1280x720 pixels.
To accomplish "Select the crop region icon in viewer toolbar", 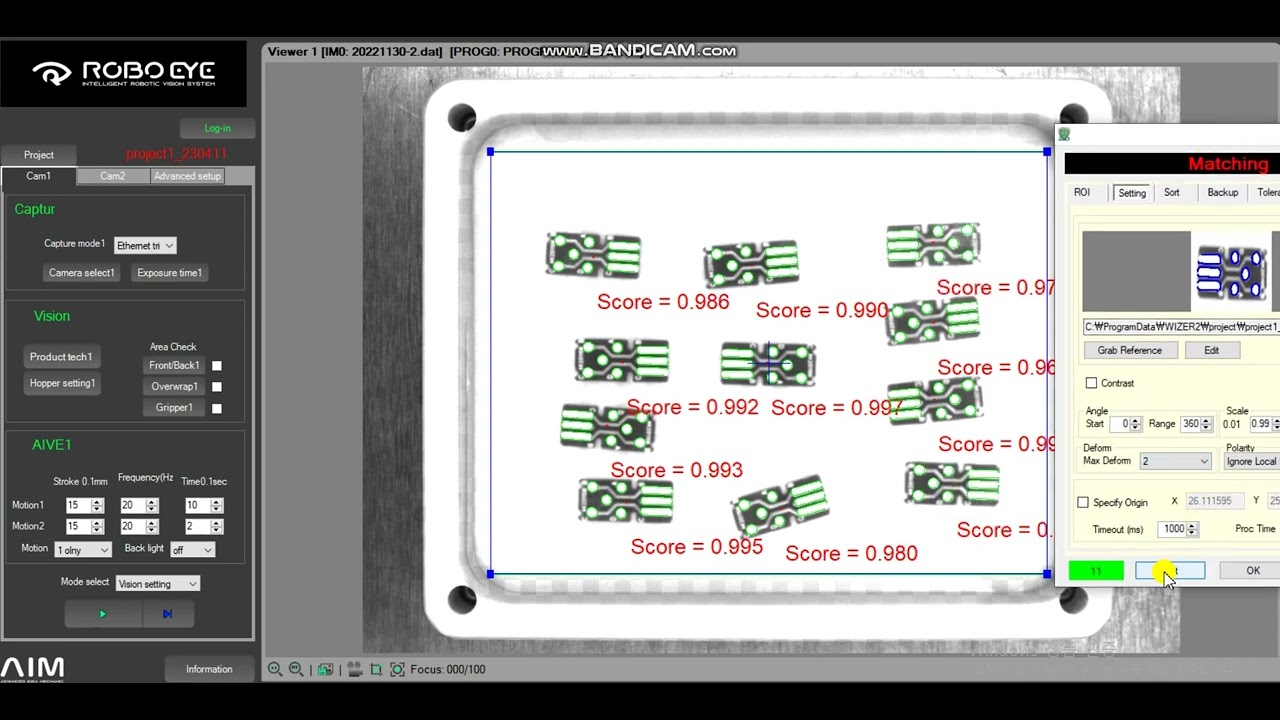I will [376, 669].
